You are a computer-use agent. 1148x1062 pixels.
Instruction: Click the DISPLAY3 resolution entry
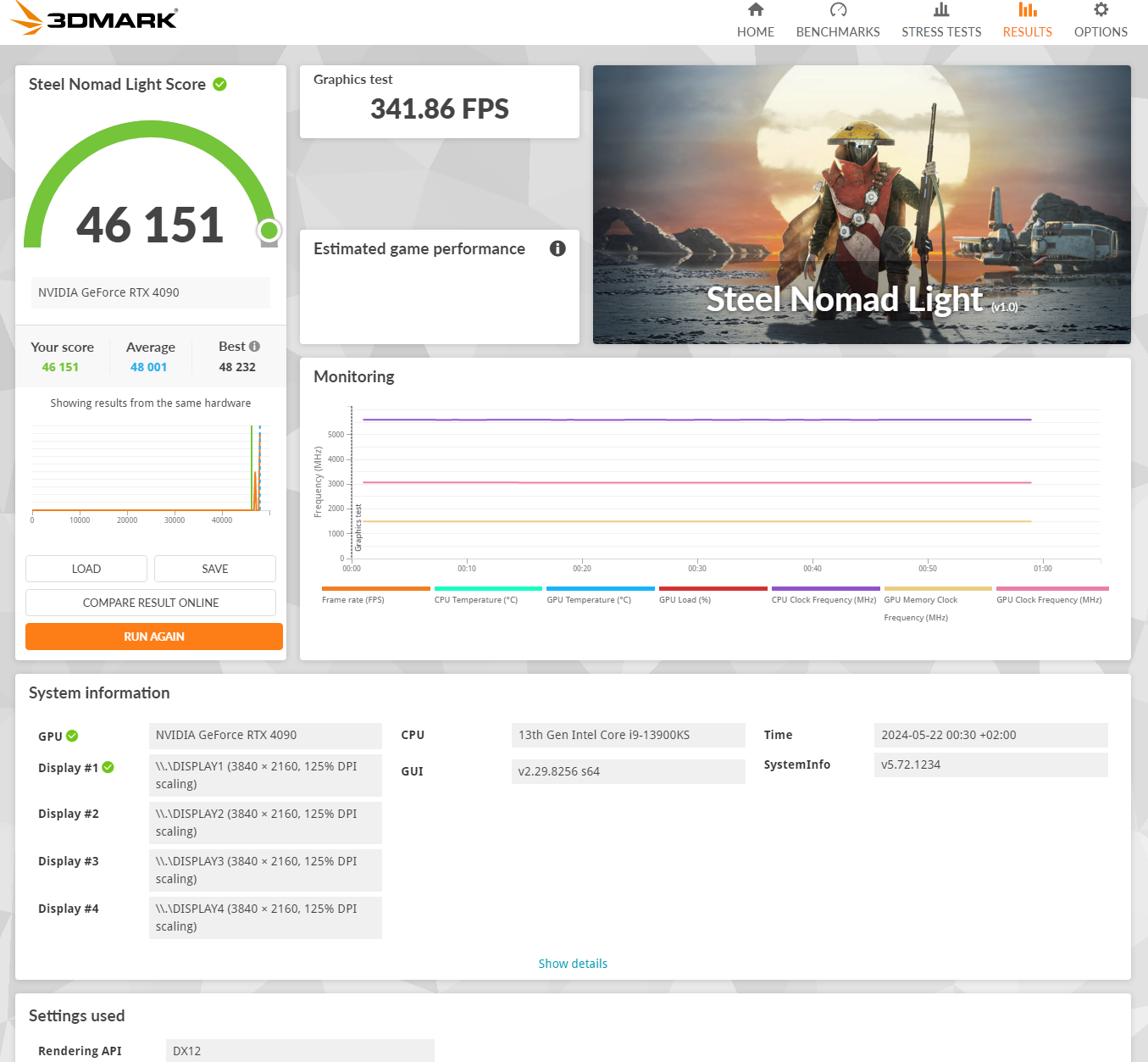[265, 870]
